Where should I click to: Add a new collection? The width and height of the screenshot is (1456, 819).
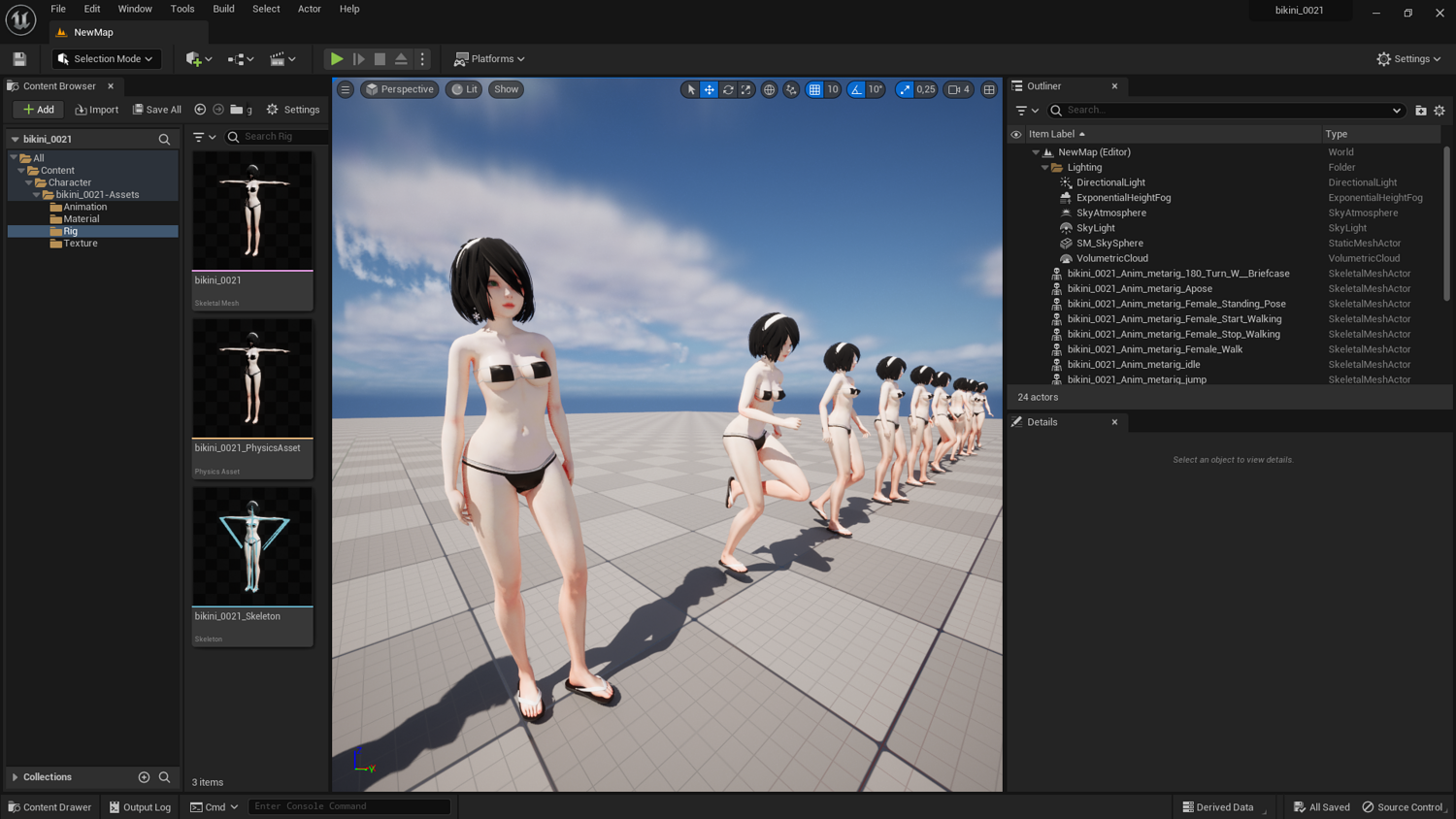coord(144,777)
